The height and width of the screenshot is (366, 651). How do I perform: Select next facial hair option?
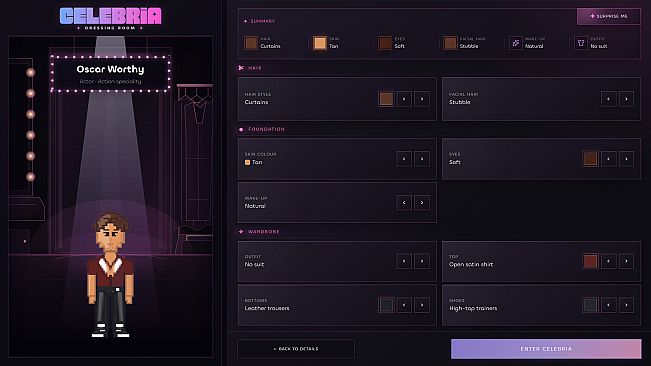tap(627, 99)
